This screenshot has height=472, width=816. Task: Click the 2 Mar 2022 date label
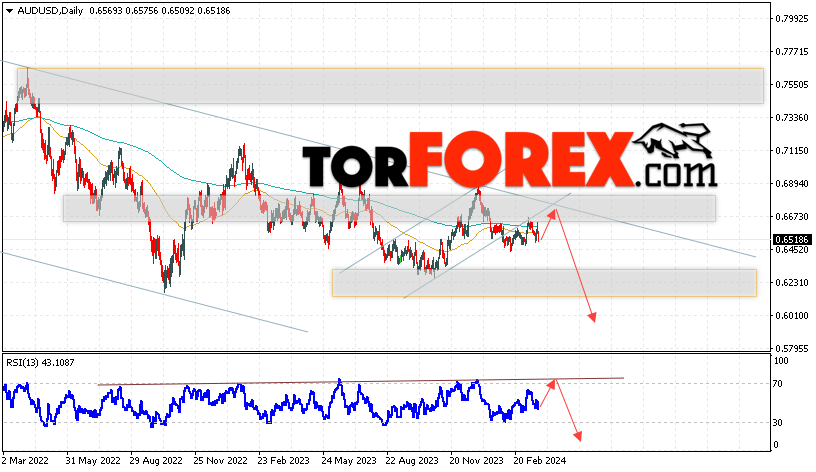tap(25, 461)
